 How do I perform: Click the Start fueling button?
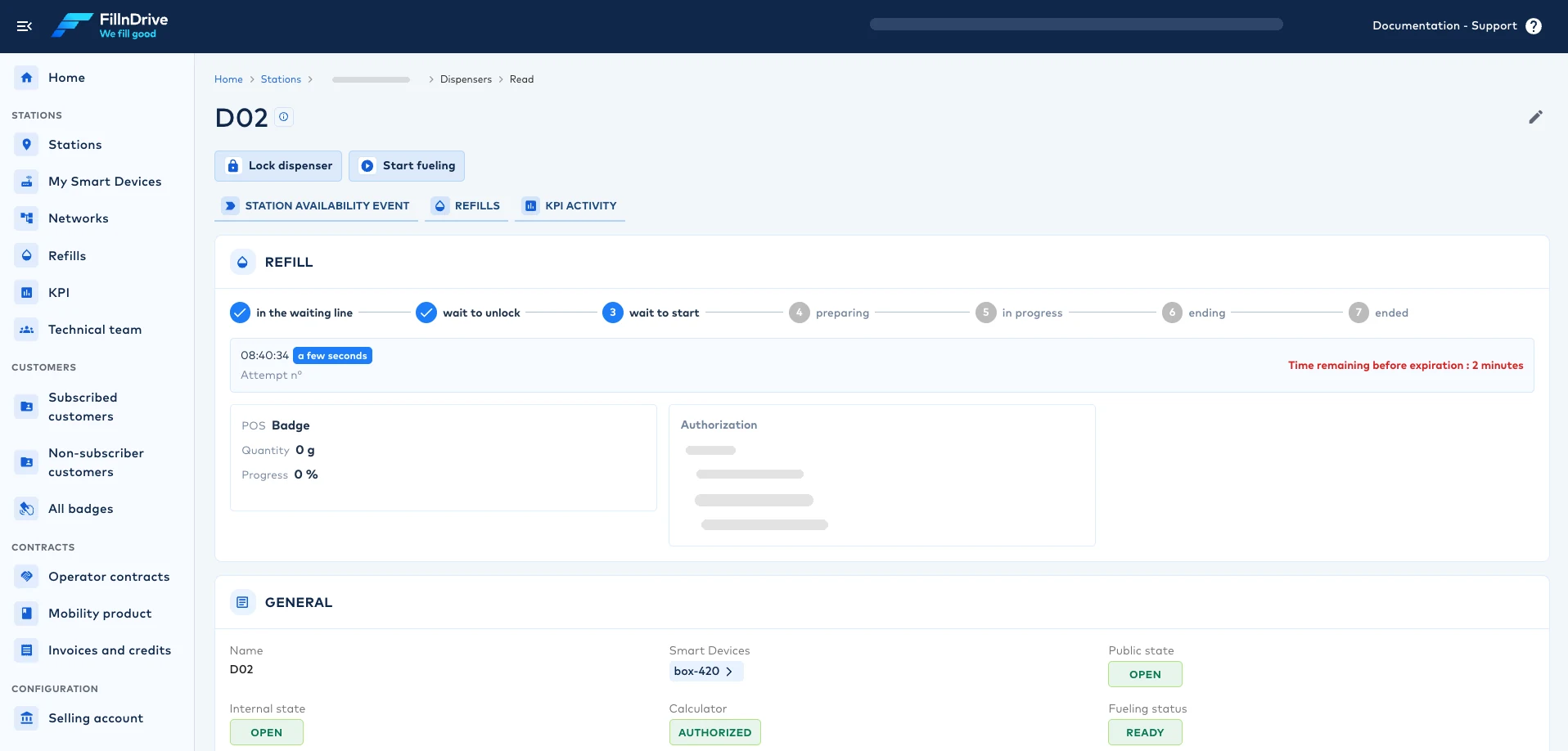point(407,166)
